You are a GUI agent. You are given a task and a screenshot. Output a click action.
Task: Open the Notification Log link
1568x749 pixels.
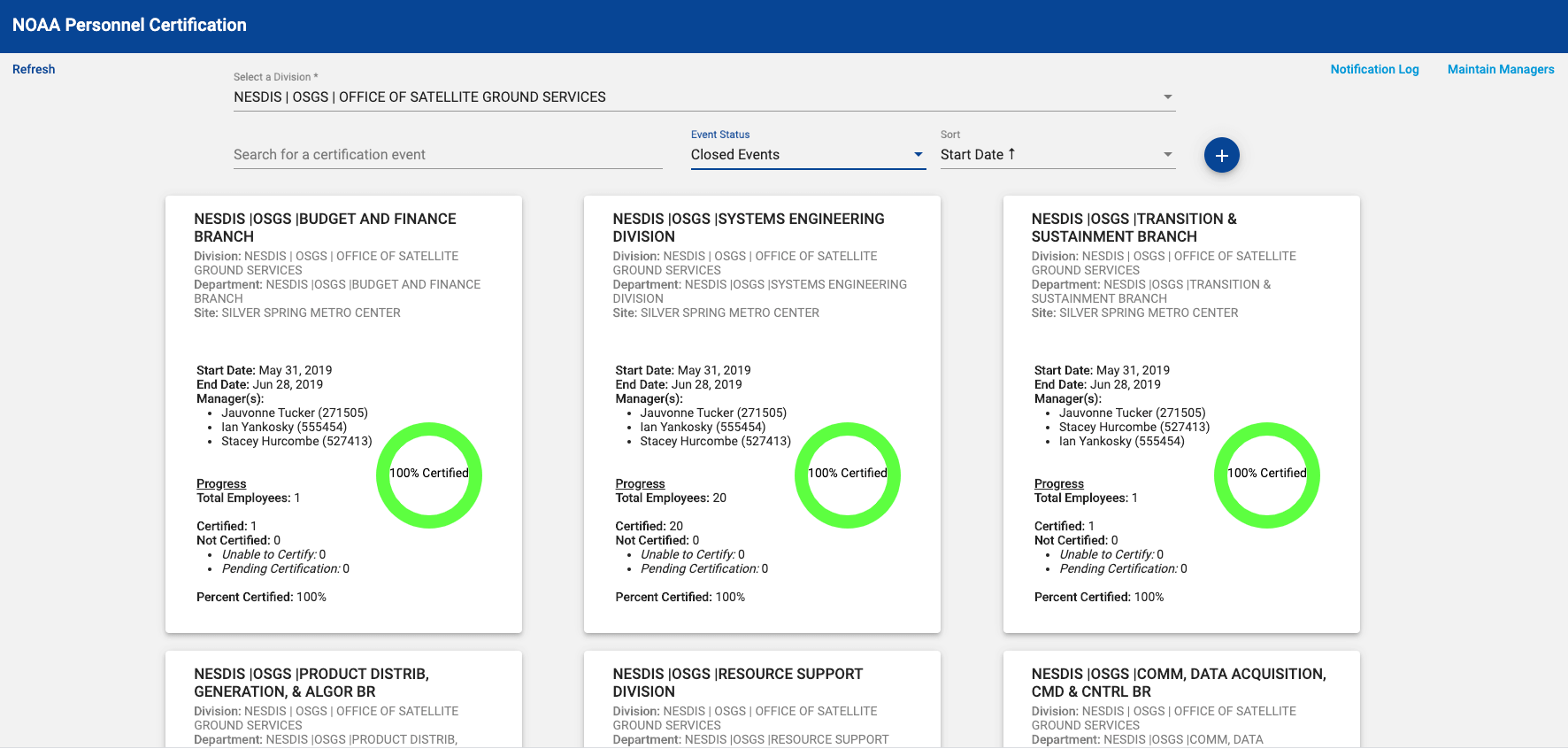click(x=1374, y=69)
